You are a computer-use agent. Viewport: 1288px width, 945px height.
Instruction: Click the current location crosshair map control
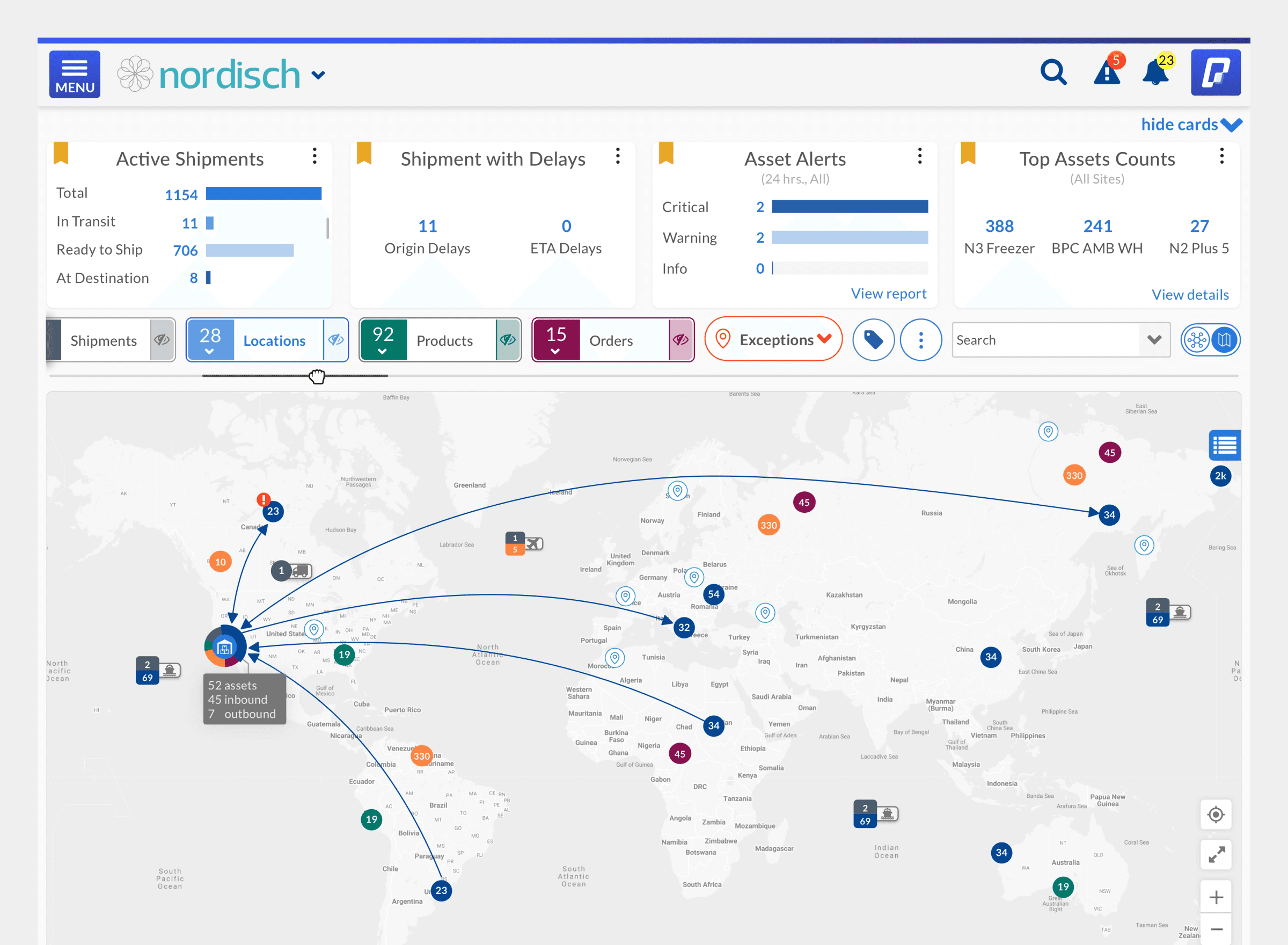tap(1216, 815)
